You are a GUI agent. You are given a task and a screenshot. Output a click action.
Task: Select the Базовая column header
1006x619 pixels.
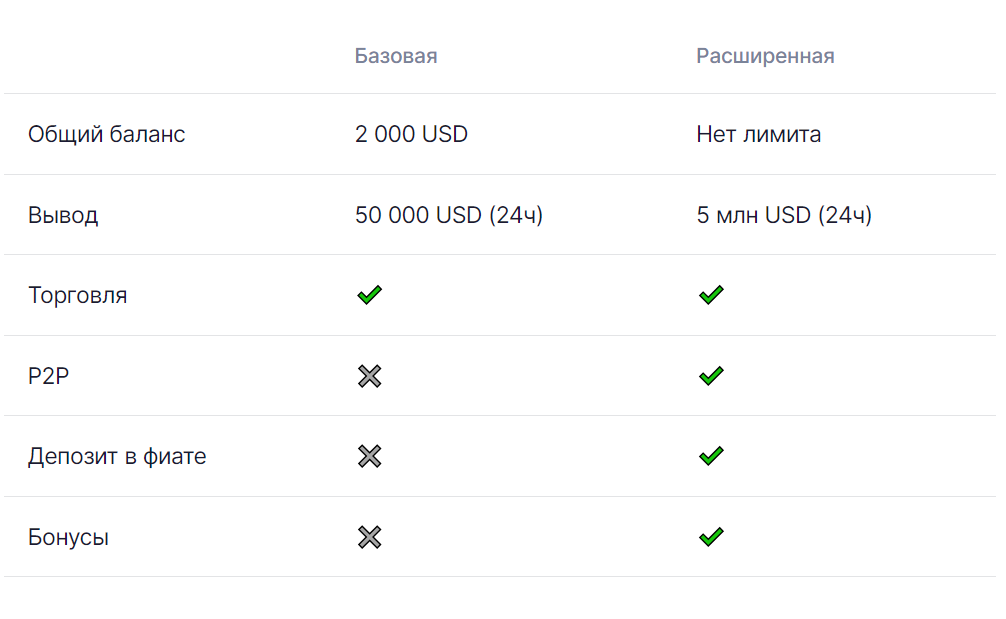point(396,56)
